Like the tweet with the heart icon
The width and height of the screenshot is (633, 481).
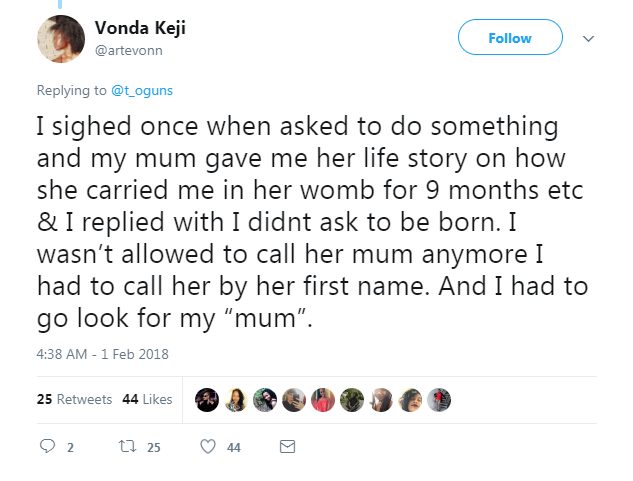(x=209, y=448)
